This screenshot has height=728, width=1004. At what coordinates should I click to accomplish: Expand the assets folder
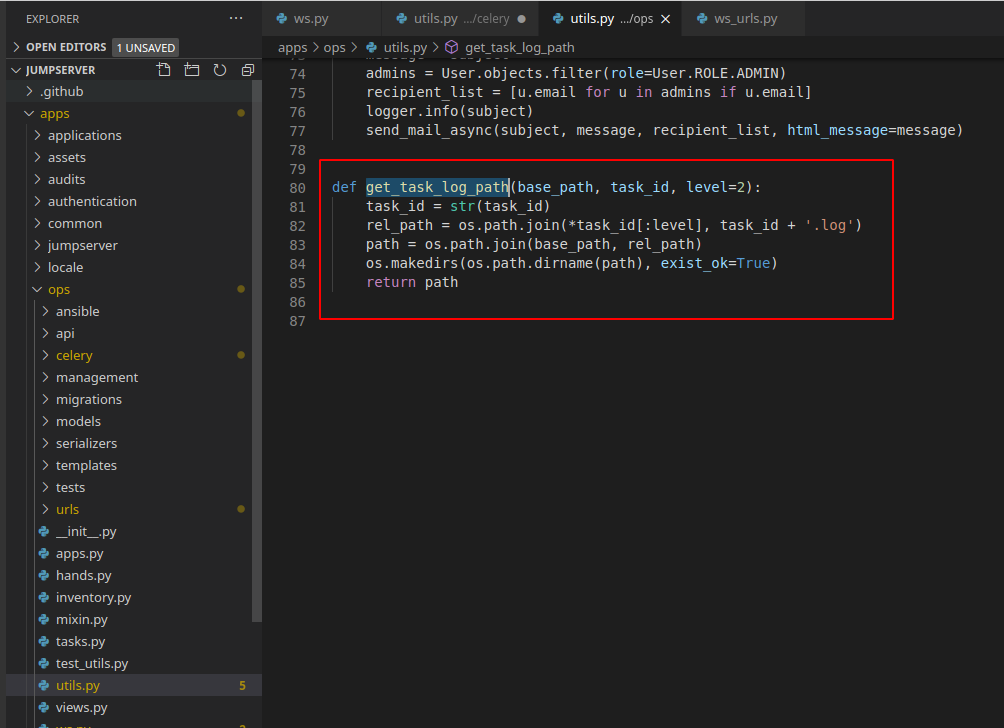tap(37, 158)
